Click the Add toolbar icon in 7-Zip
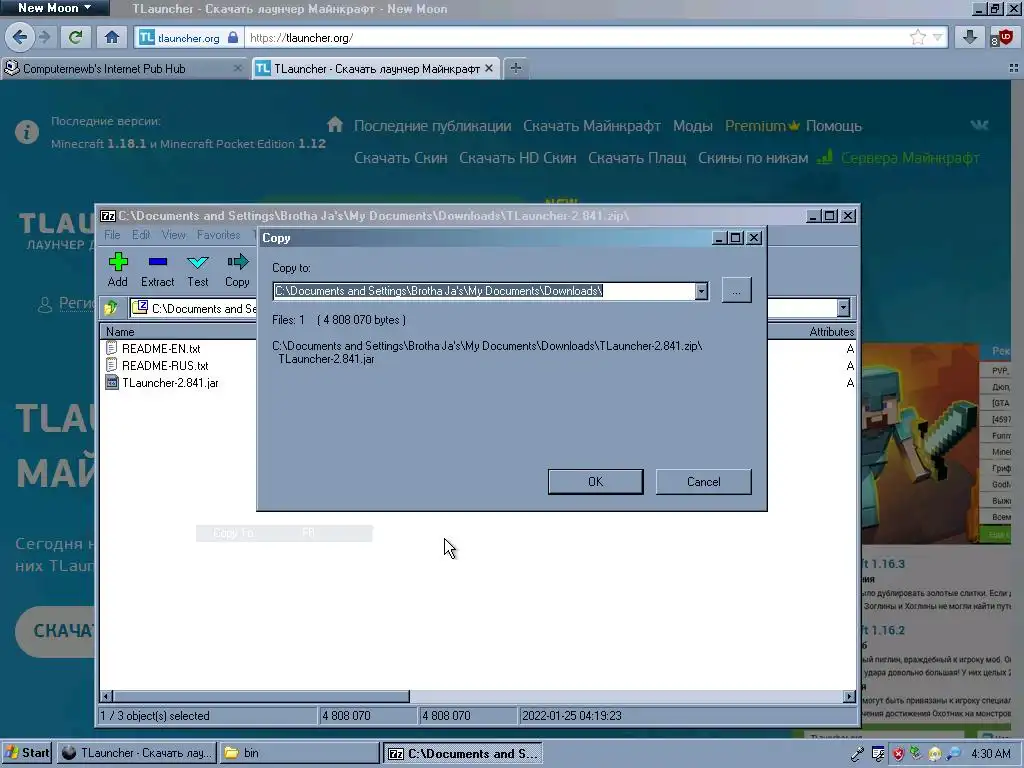The width and height of the screenshot is (1024, 768). click(118, 270)
